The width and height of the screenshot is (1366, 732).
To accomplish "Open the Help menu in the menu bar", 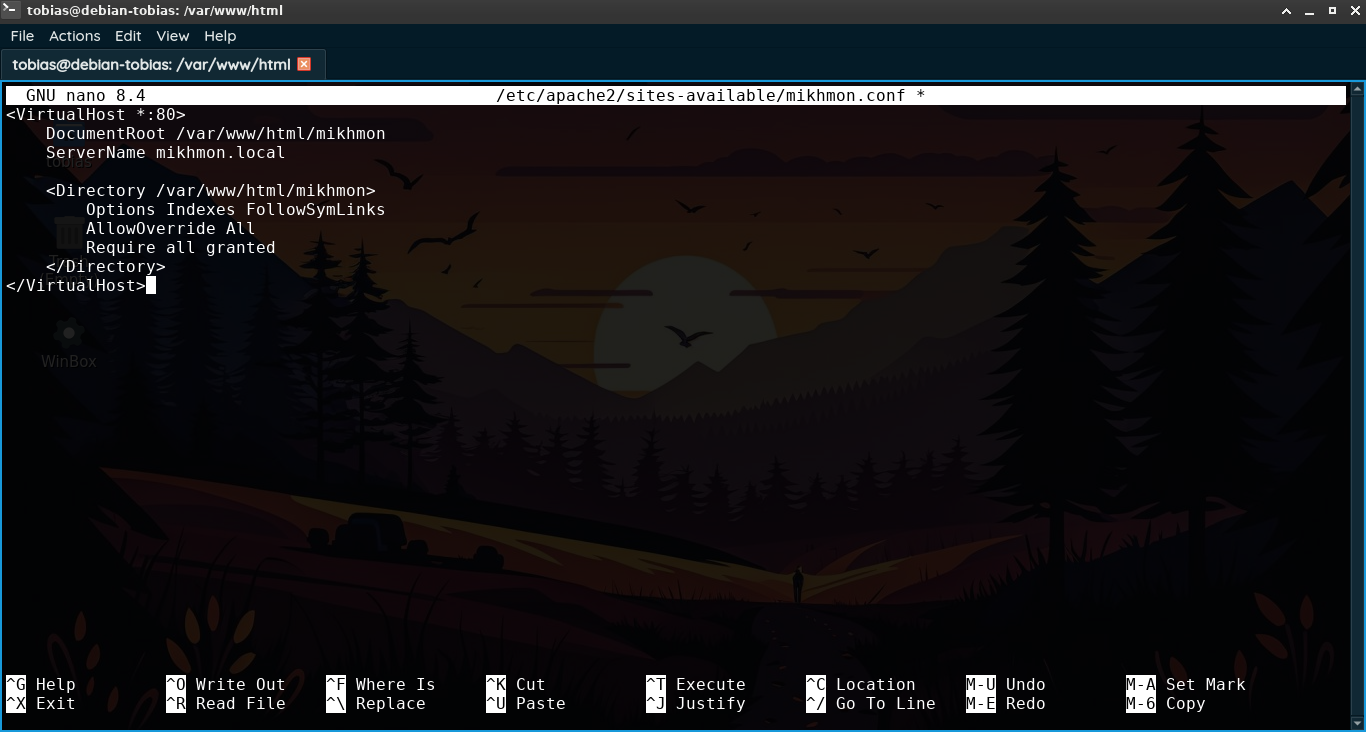I will 220,36.
